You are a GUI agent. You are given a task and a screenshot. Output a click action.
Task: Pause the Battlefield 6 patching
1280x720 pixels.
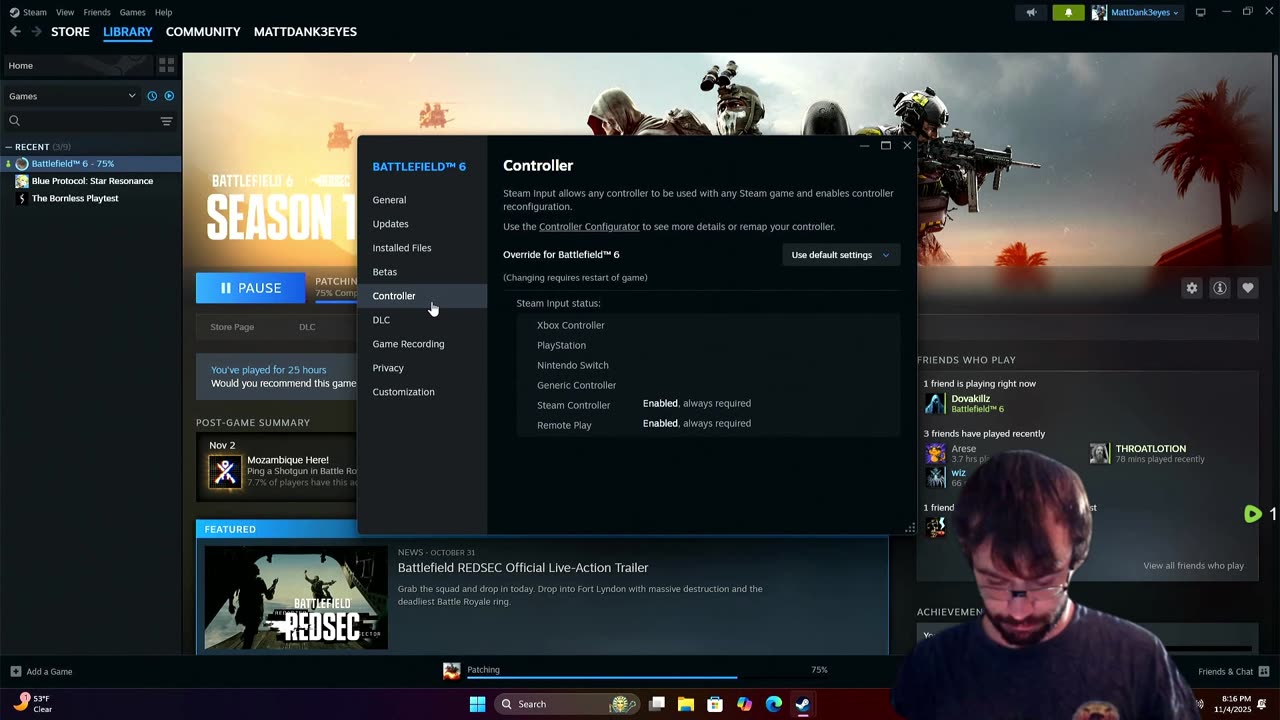(251, 288)
